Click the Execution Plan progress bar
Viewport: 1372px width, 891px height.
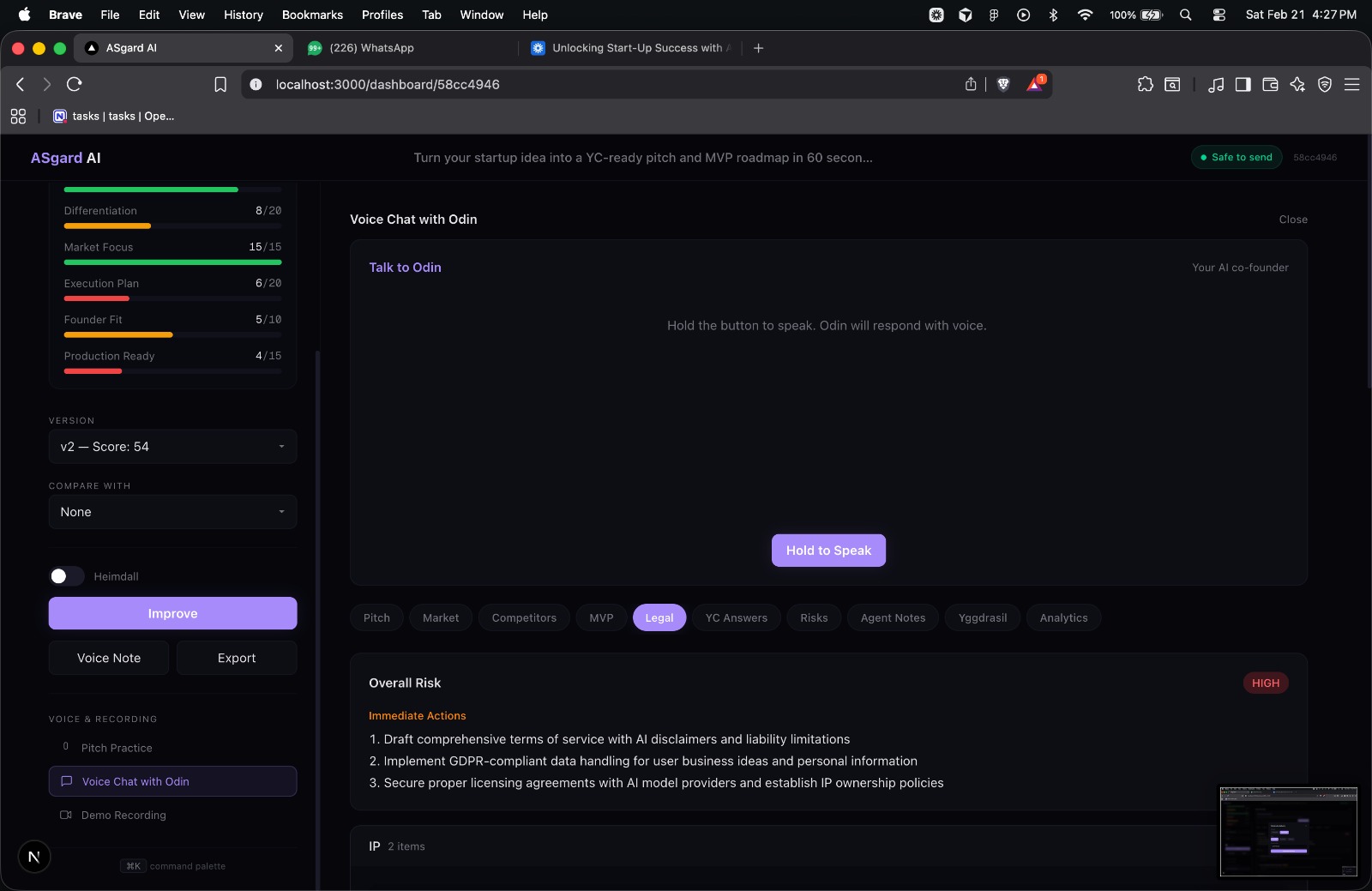click(x=172, y=298)
